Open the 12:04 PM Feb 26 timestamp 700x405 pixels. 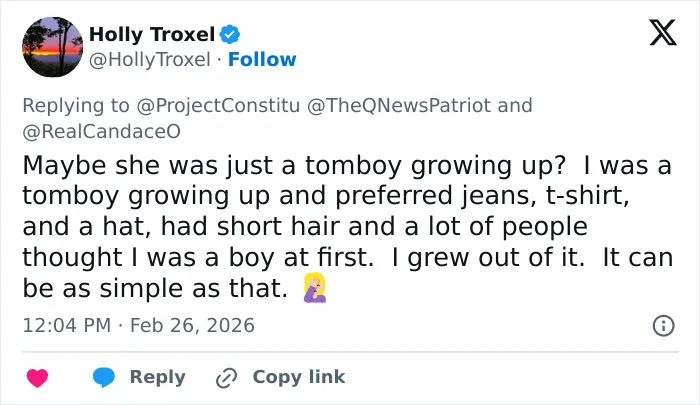tap(138, 326)
